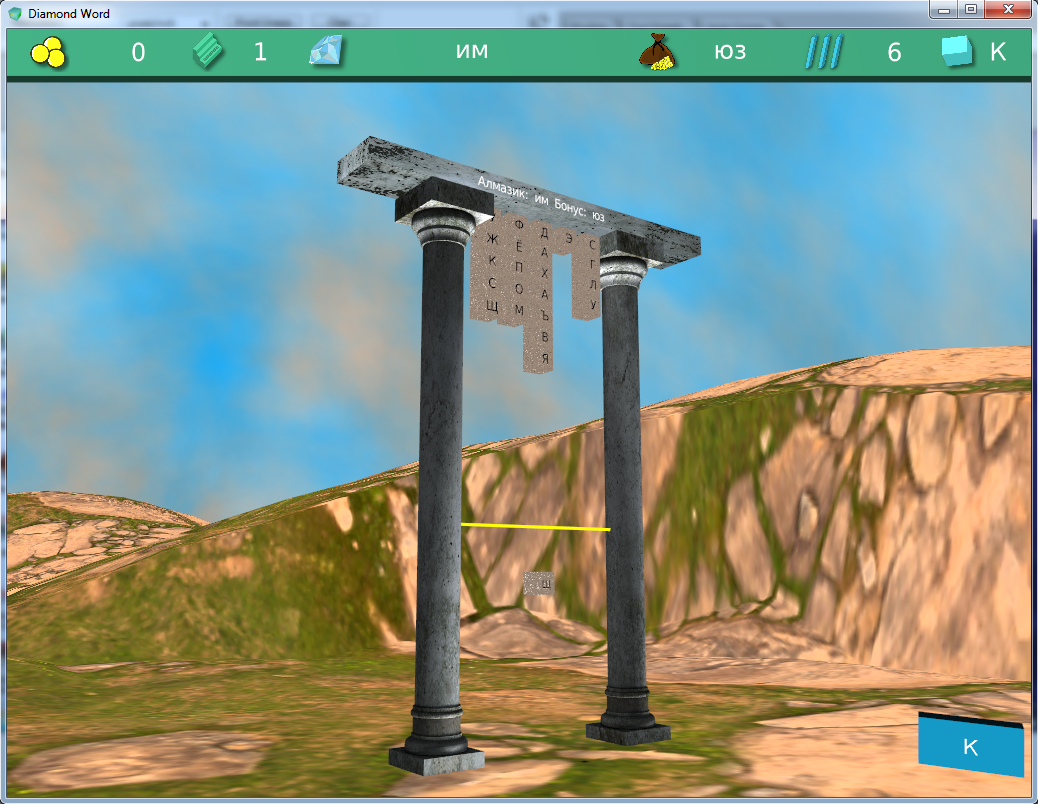Click the diamond gem icon
The height and width of the screenshot is (804, 1038).
click(x=326, y=52)
